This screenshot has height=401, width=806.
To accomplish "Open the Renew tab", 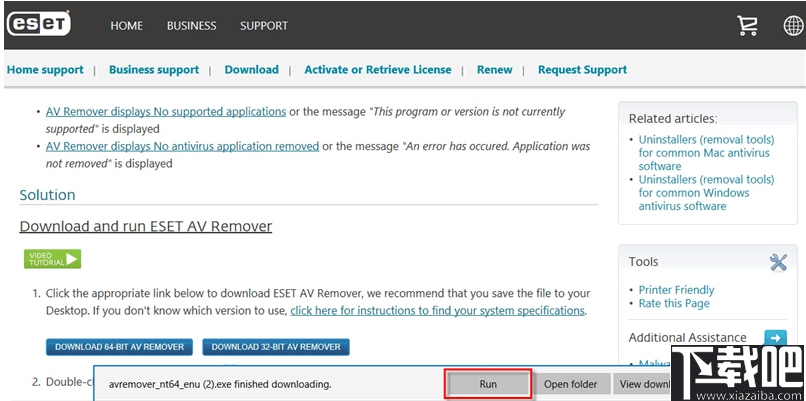I will [x=494, y=70].
